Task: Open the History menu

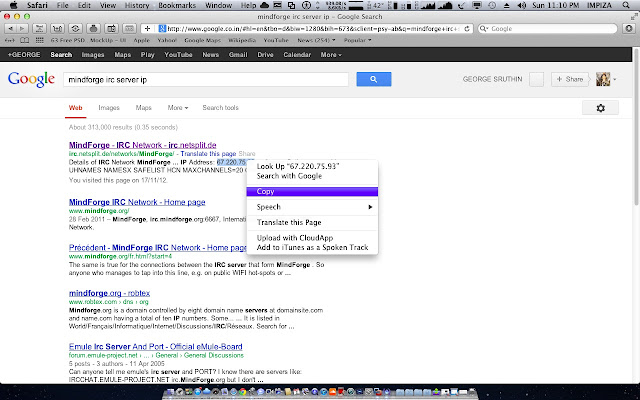Action: tap(137, 5)
